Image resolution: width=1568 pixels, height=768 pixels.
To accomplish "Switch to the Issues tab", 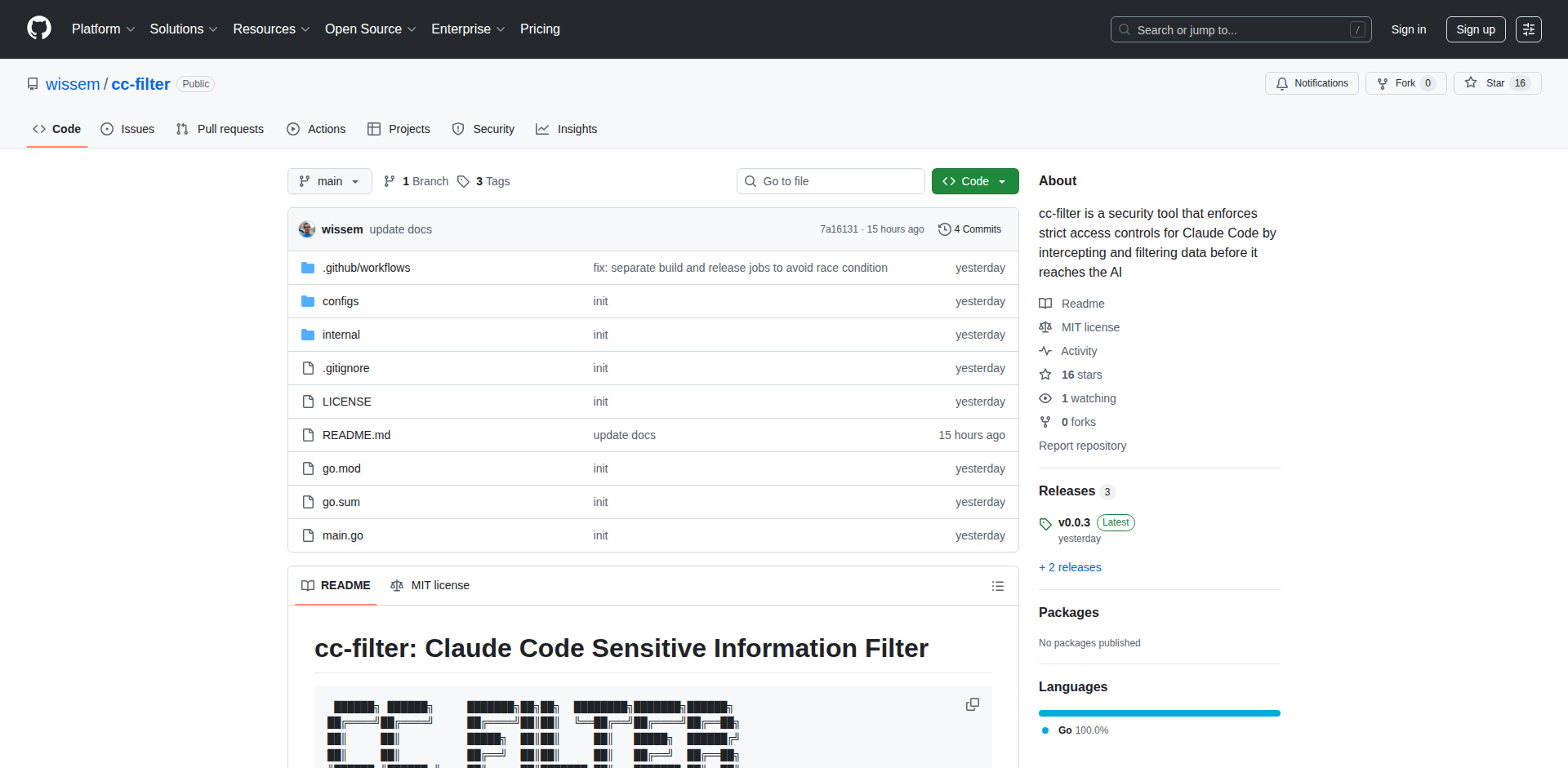I will pos(127,129).
